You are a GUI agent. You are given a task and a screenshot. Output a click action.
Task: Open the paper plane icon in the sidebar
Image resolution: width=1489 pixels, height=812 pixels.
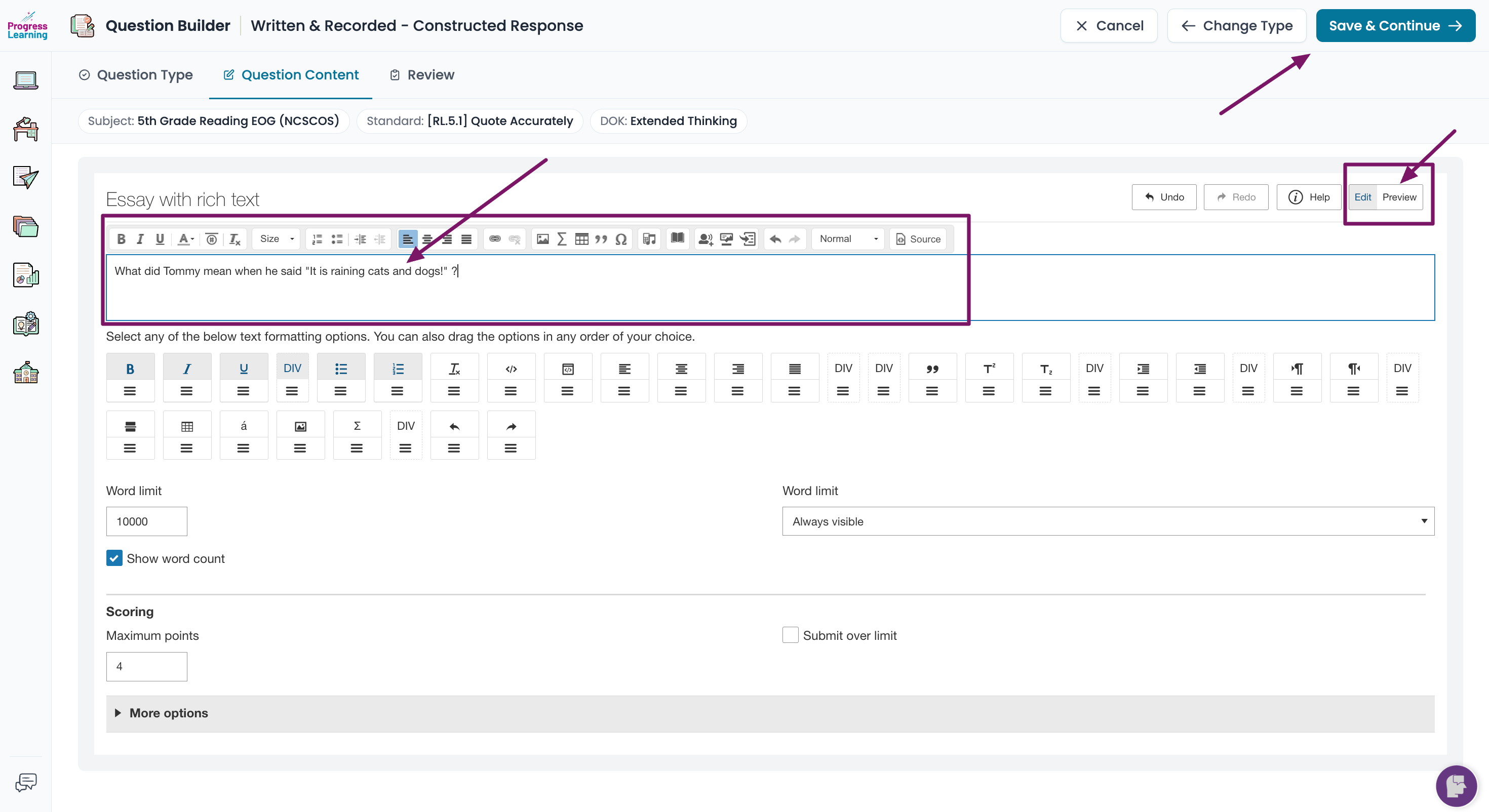(26, 177)
